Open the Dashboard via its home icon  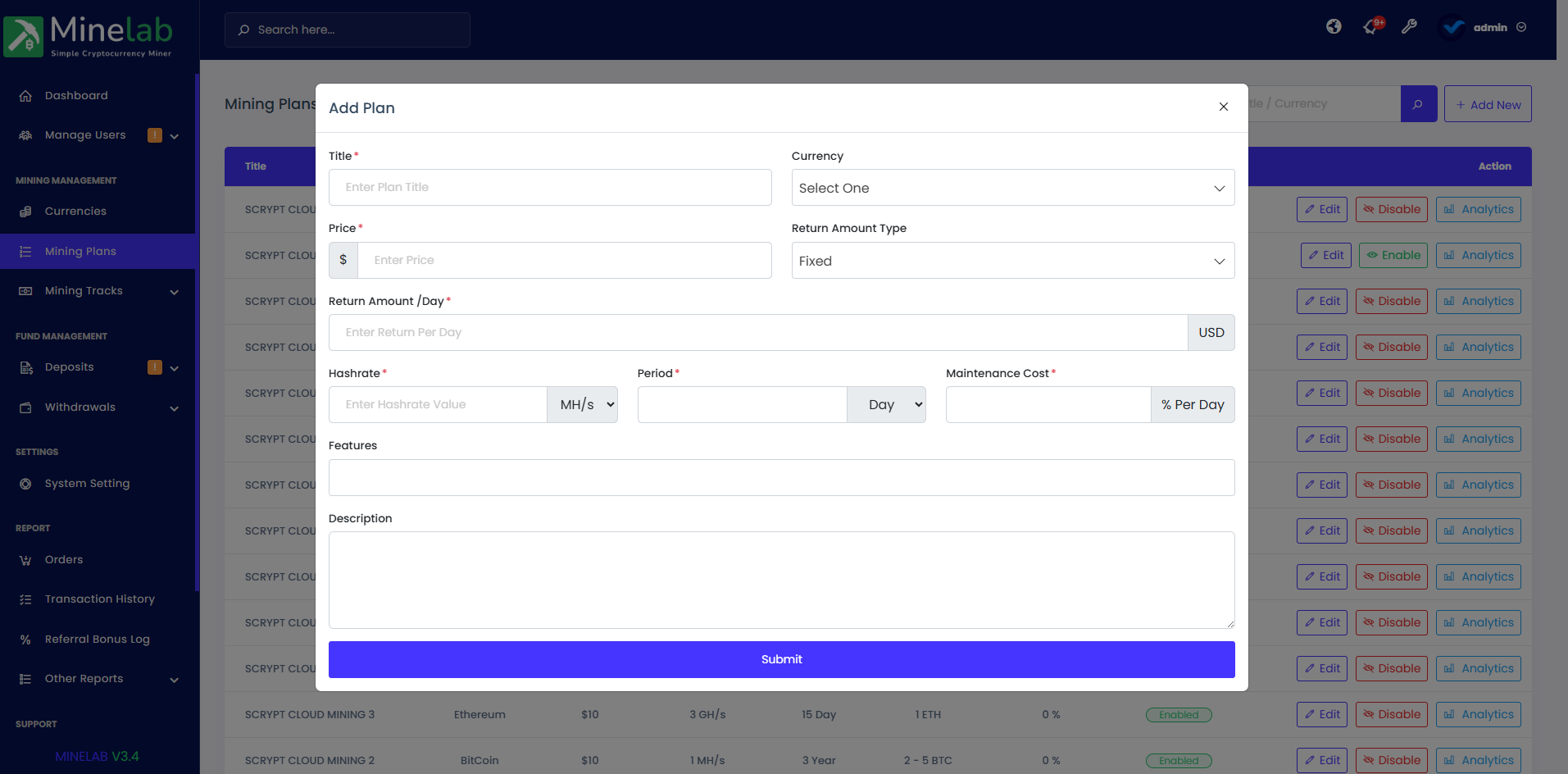(25, 95)
